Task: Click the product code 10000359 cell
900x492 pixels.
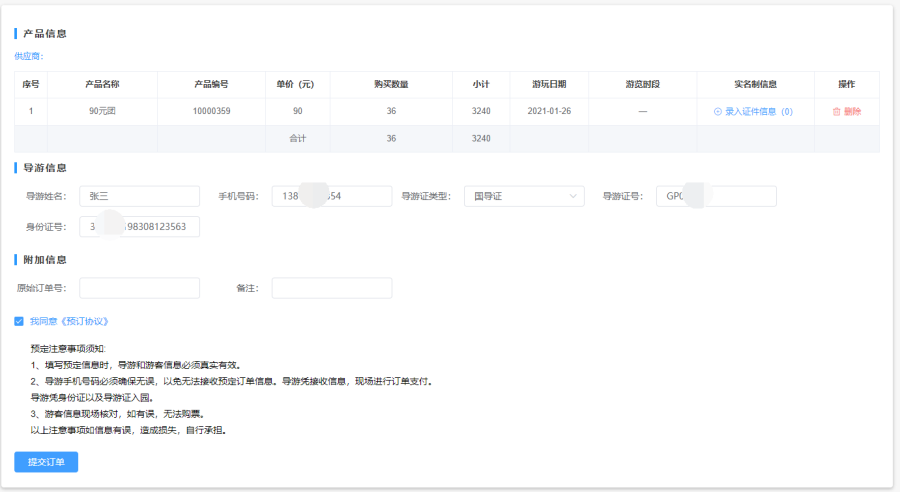Action: click(211, 111)
